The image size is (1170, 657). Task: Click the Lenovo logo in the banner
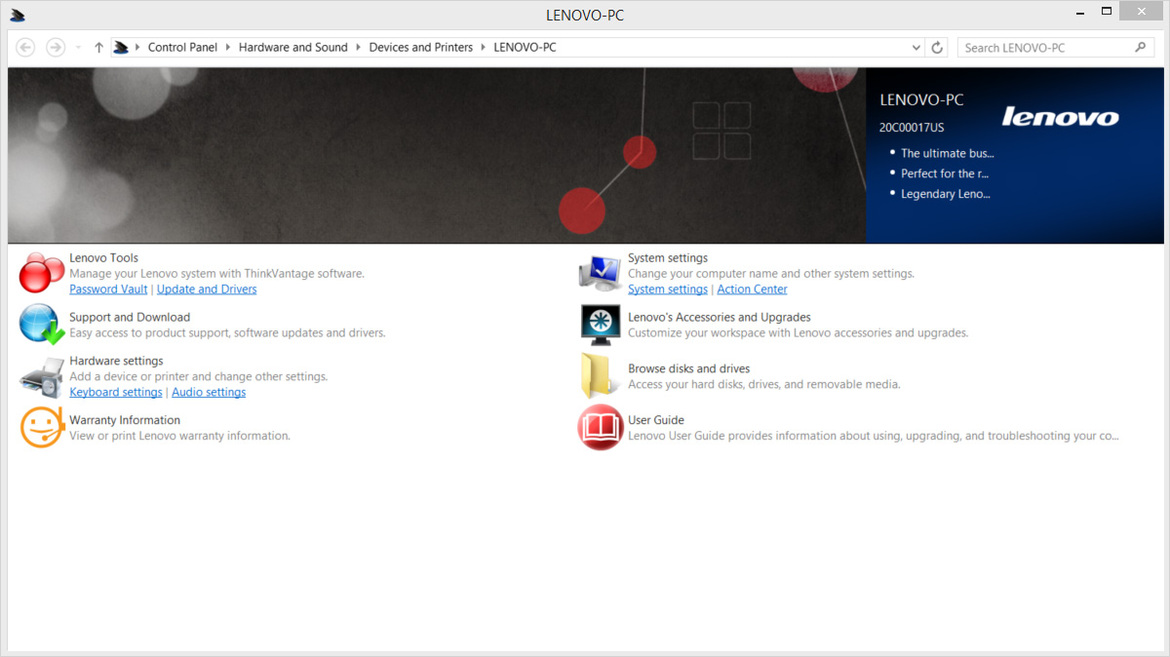click(1060, 116)
